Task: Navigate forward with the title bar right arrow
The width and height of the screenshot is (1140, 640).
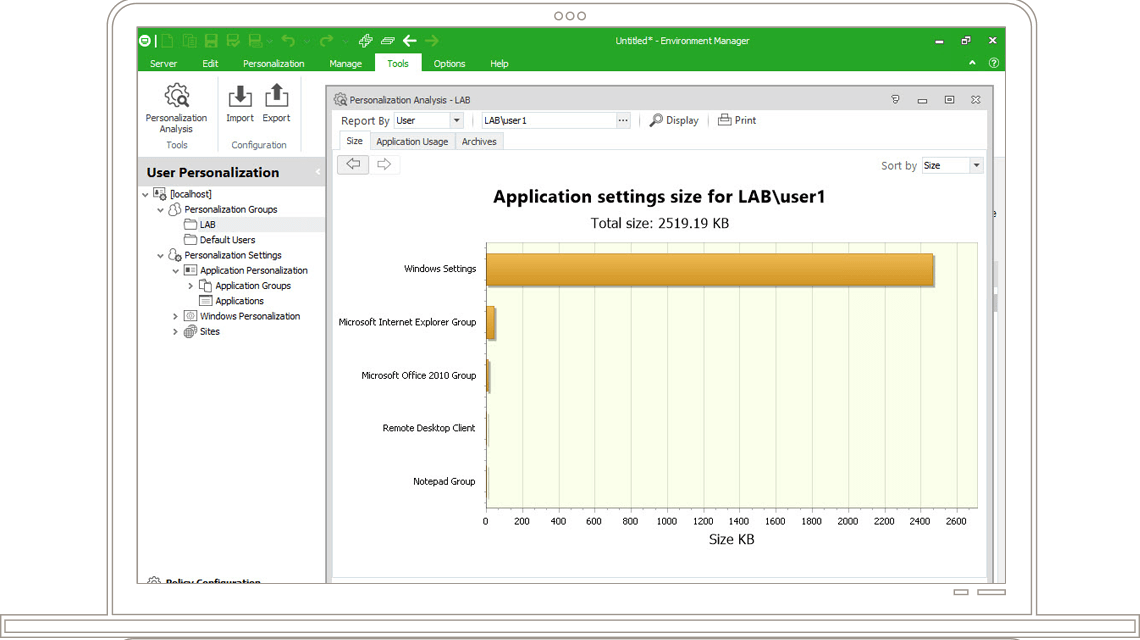Action: (432, 41)
